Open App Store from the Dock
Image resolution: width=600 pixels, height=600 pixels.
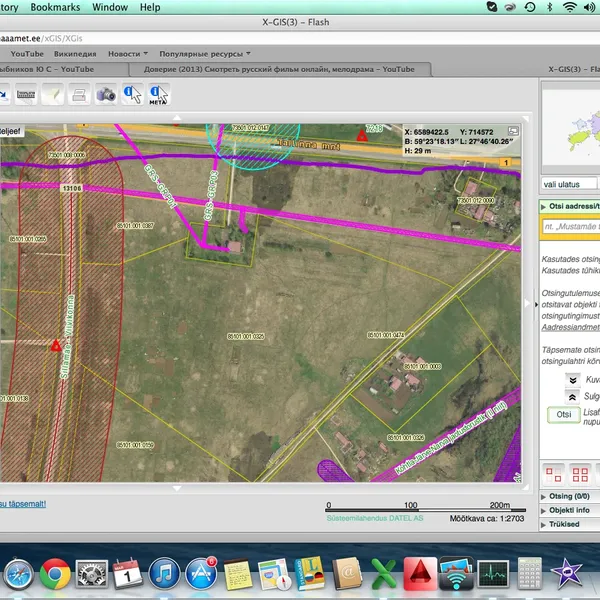(201, 574)
